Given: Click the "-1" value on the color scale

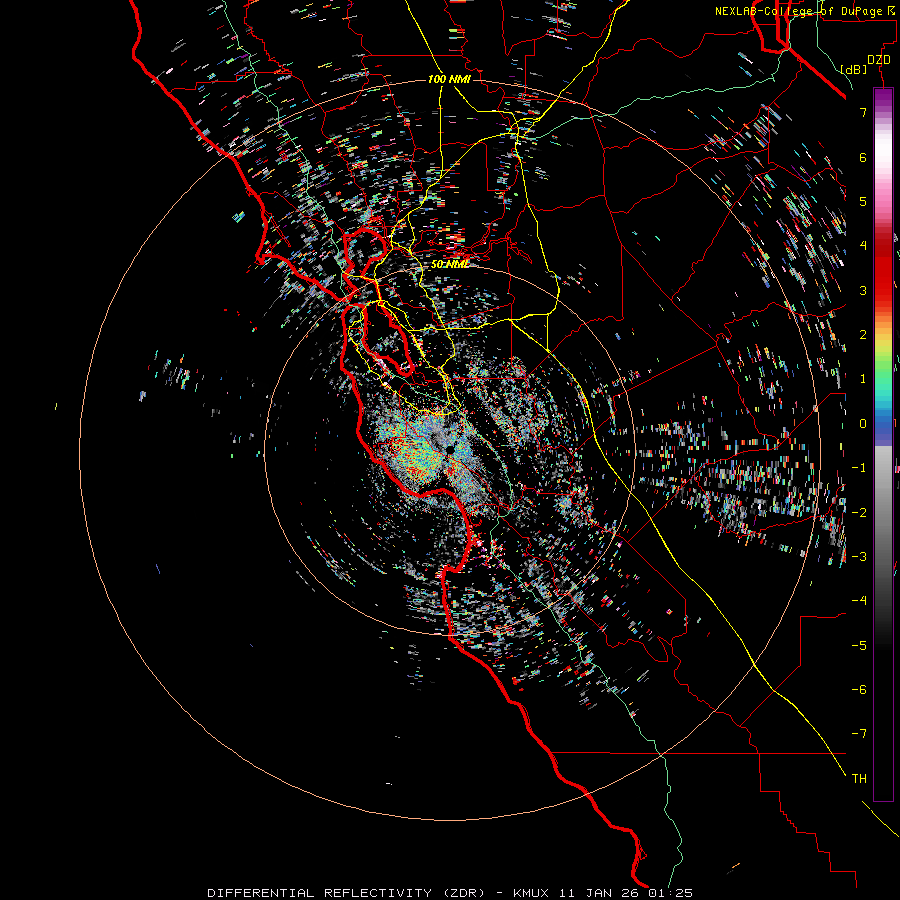Looking at the screenshot, I should coord(859,468).
